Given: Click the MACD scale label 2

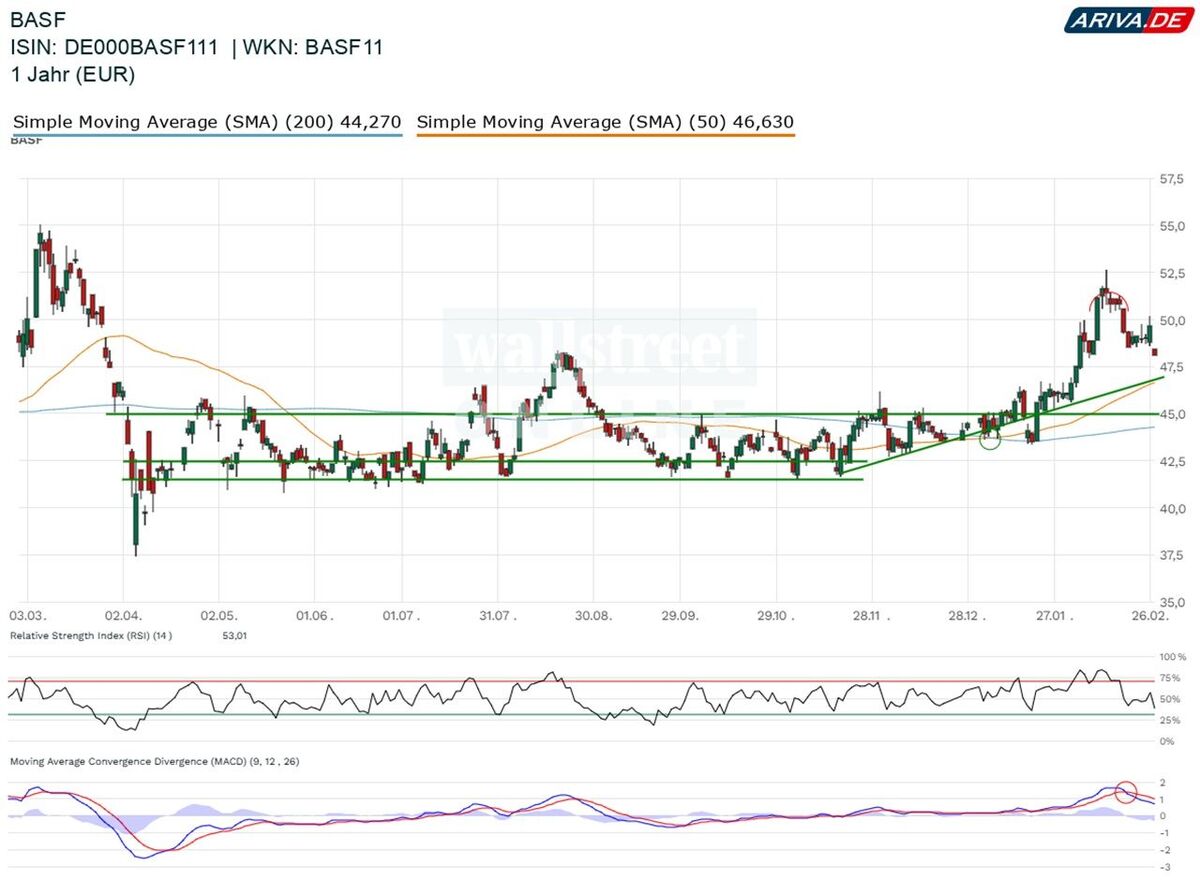Looking at the screenshot, I should [x=1162, y=782].
